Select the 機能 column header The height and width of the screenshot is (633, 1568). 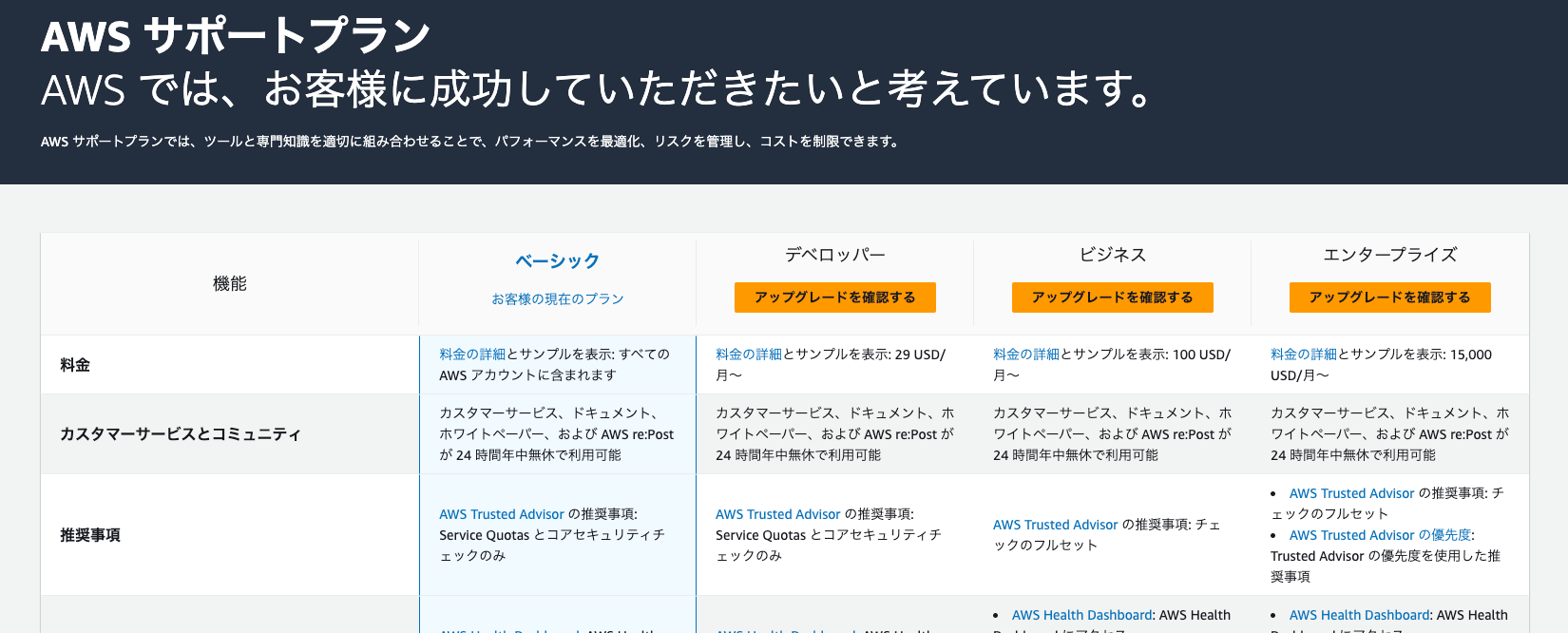pos(229,283)
